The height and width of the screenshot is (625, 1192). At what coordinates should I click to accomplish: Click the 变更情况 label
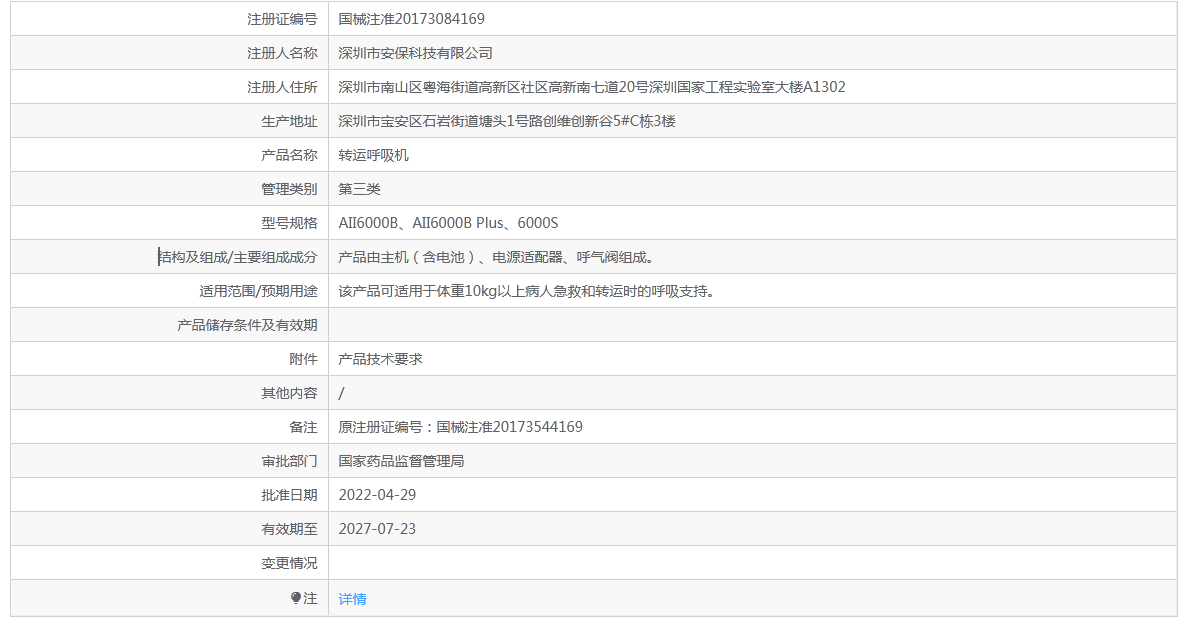pos(289,563)
